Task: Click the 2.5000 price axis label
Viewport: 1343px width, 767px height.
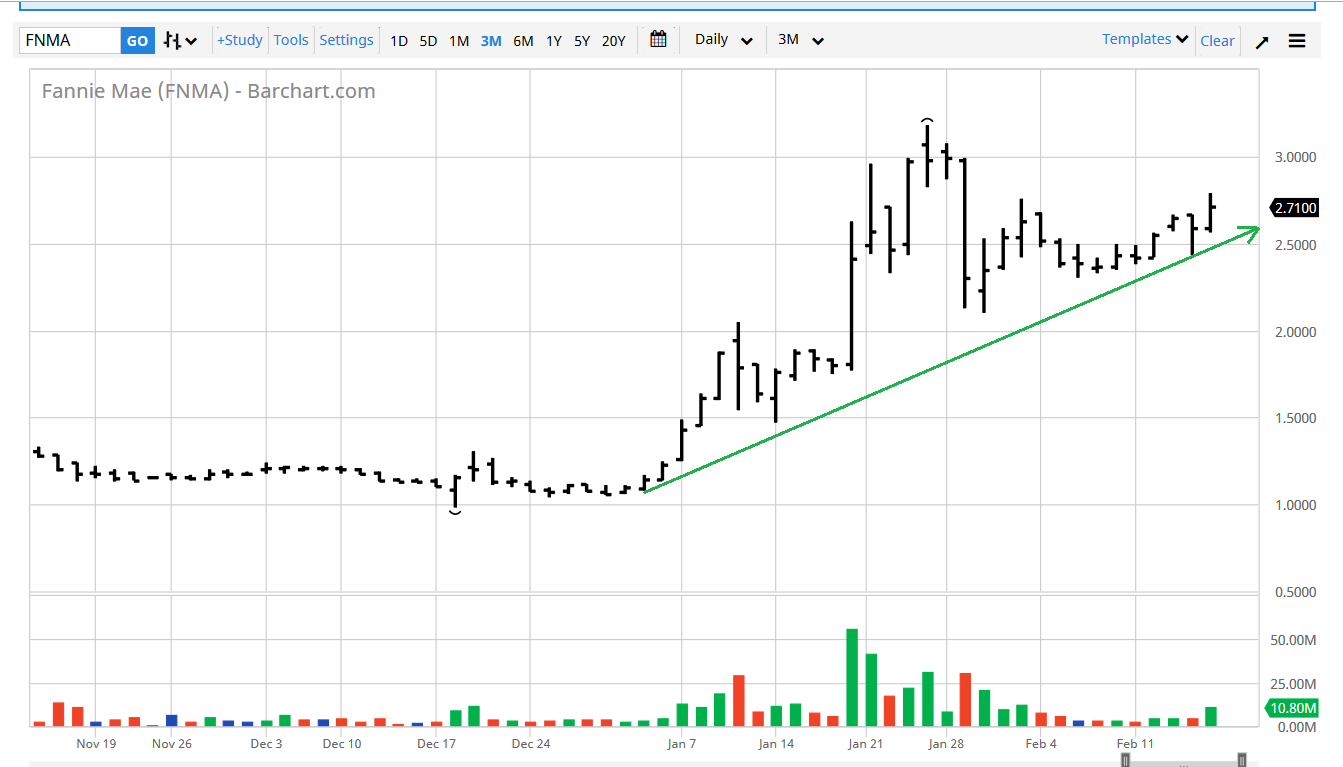Action: (1295, 245)
